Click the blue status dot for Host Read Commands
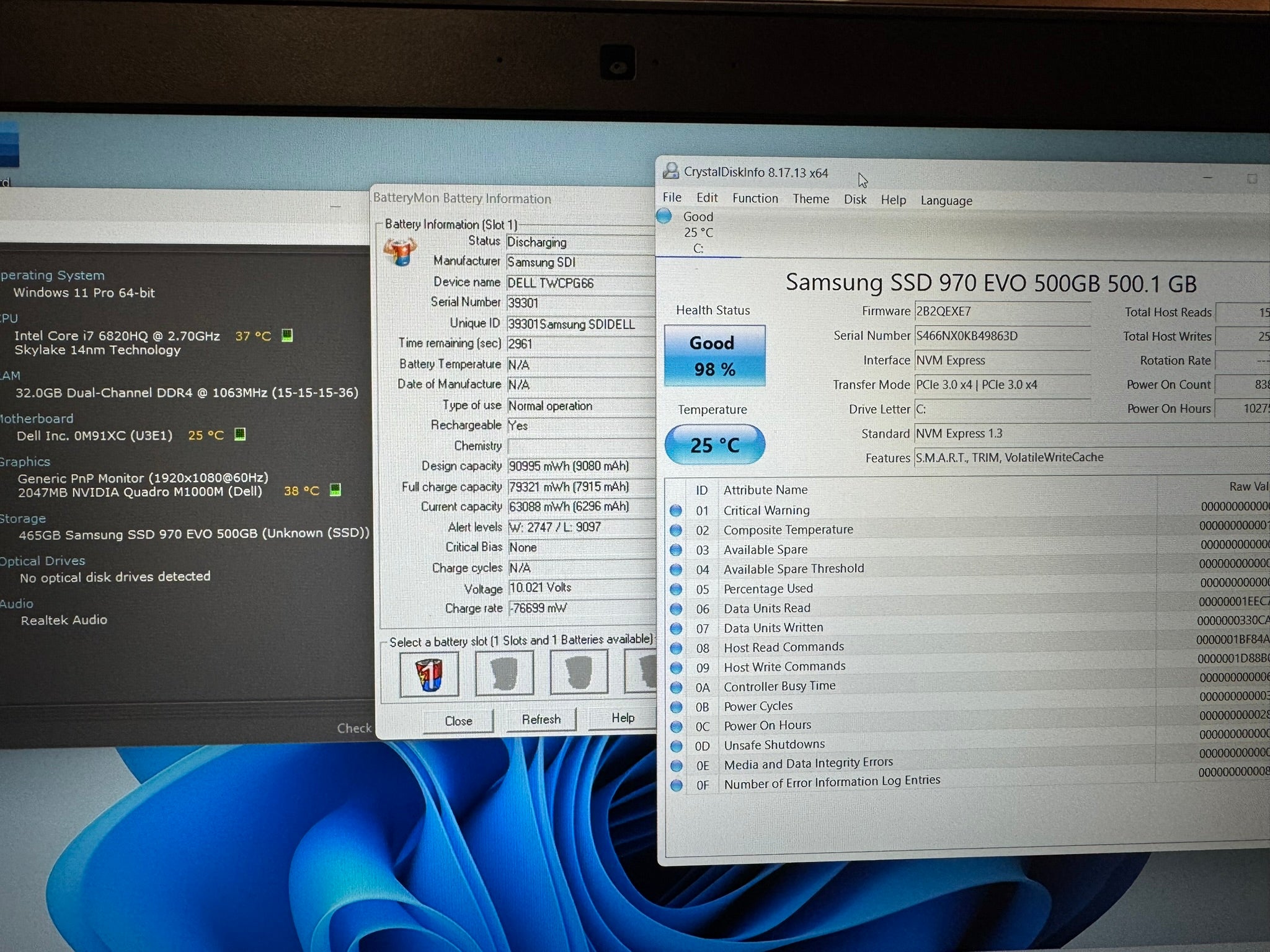Image resolution: width=1270 pixels, height=952 pixels. [676, 648]
